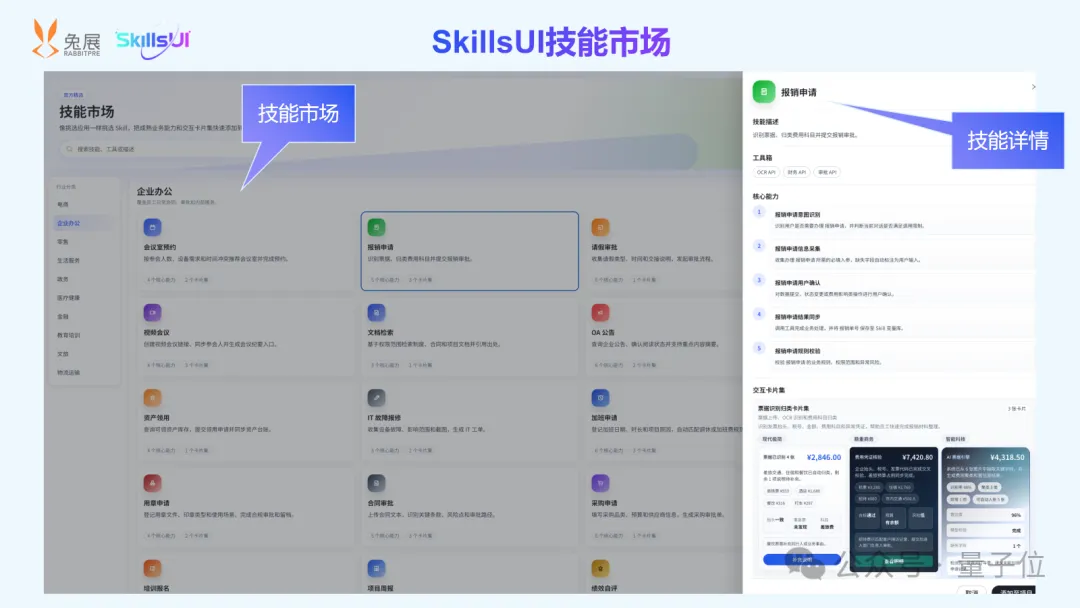The height and width of the screenshot is (608, 1080).
Task: Click the 添加到项目 button
Action: [x=1013, y=591]
